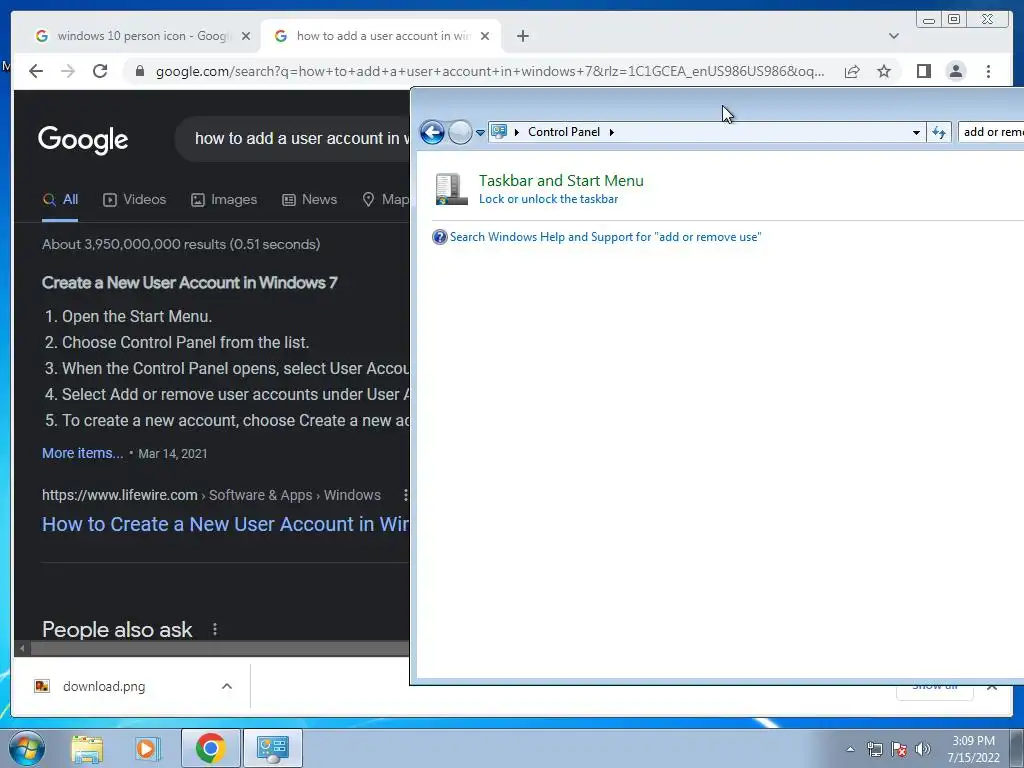This screenshot has width=1024, height=768.
Task: Bookmark this page with the star icon
Action: click(884, 71)
